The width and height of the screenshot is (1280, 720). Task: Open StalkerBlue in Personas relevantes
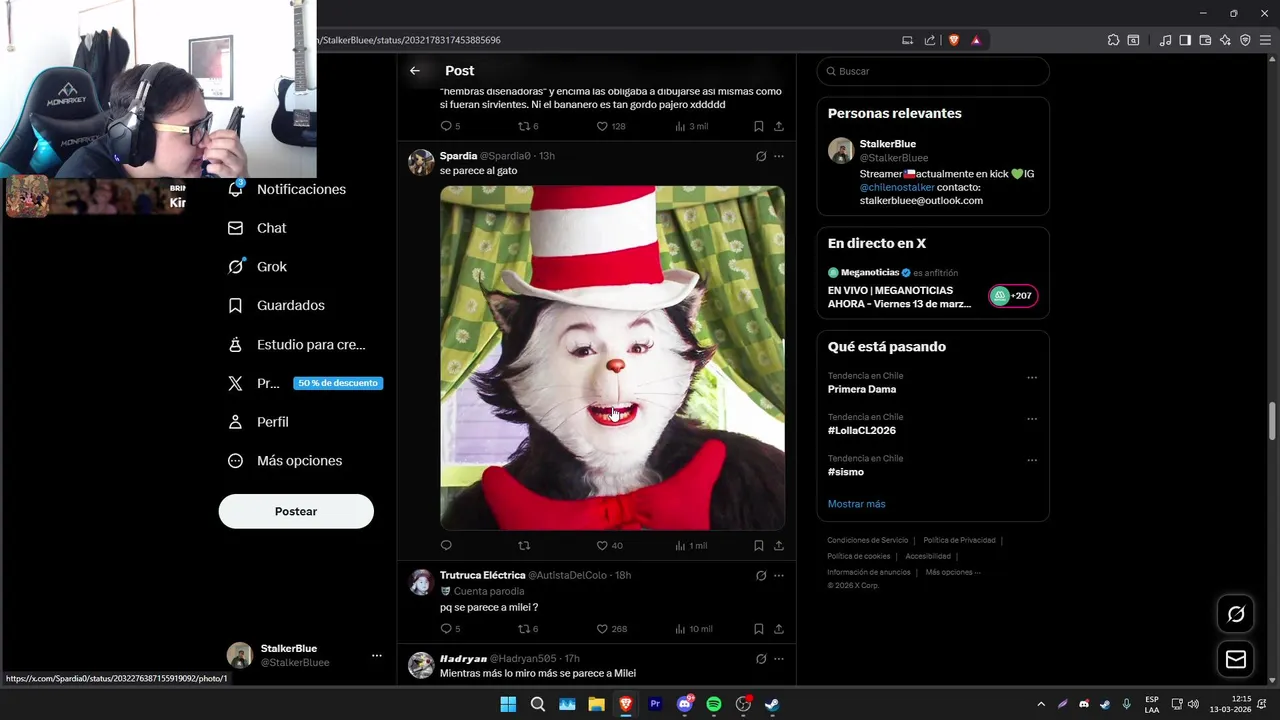pos(888,144)
